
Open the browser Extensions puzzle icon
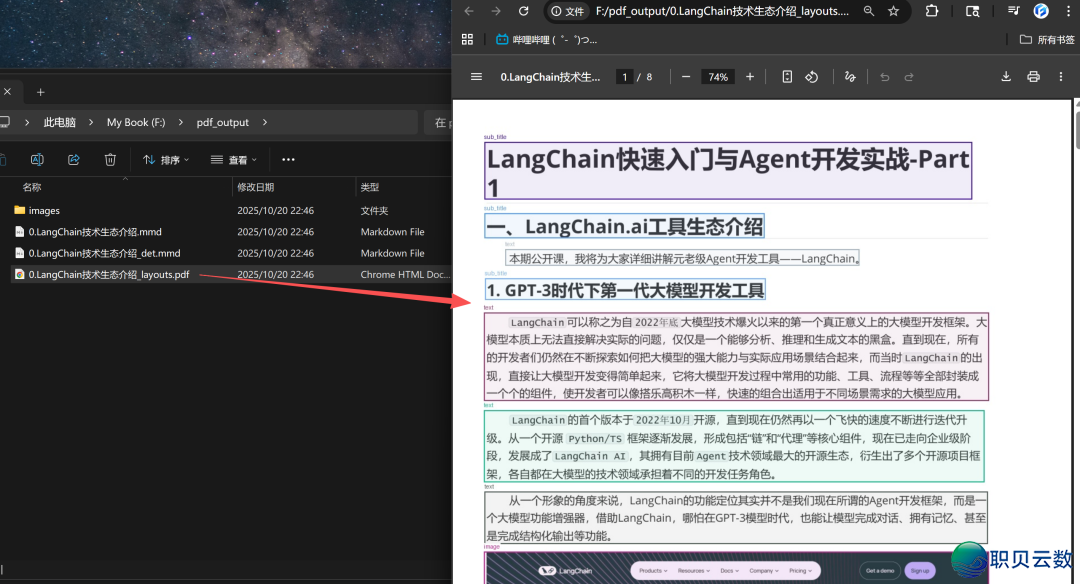pos(933,12)
